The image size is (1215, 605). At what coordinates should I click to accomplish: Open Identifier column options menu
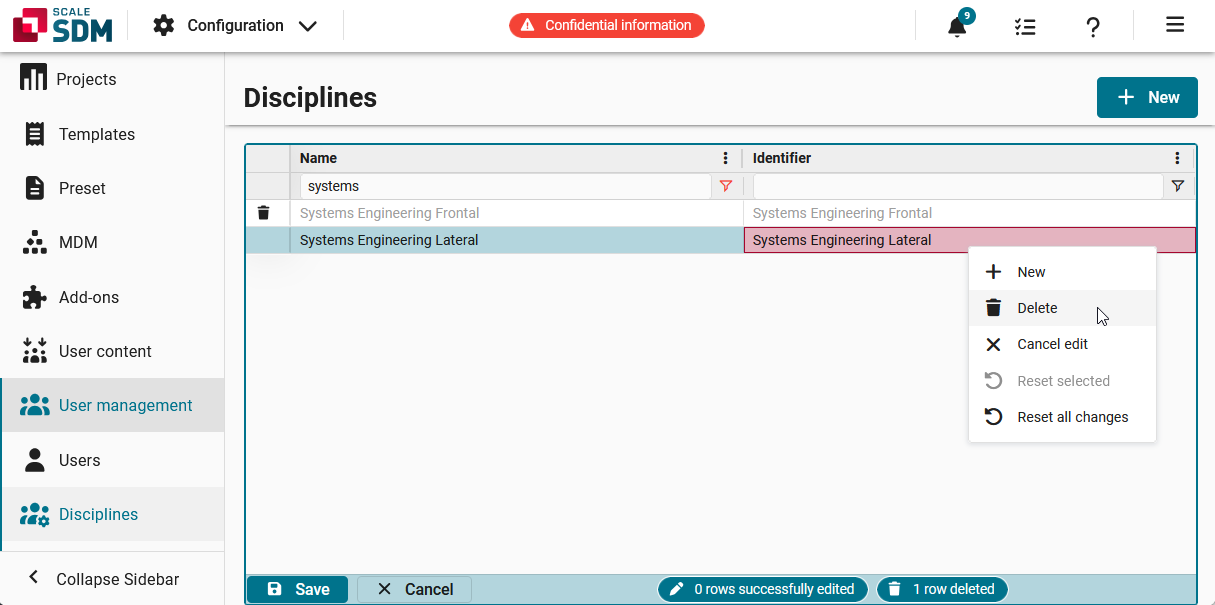click(1178, 158)
